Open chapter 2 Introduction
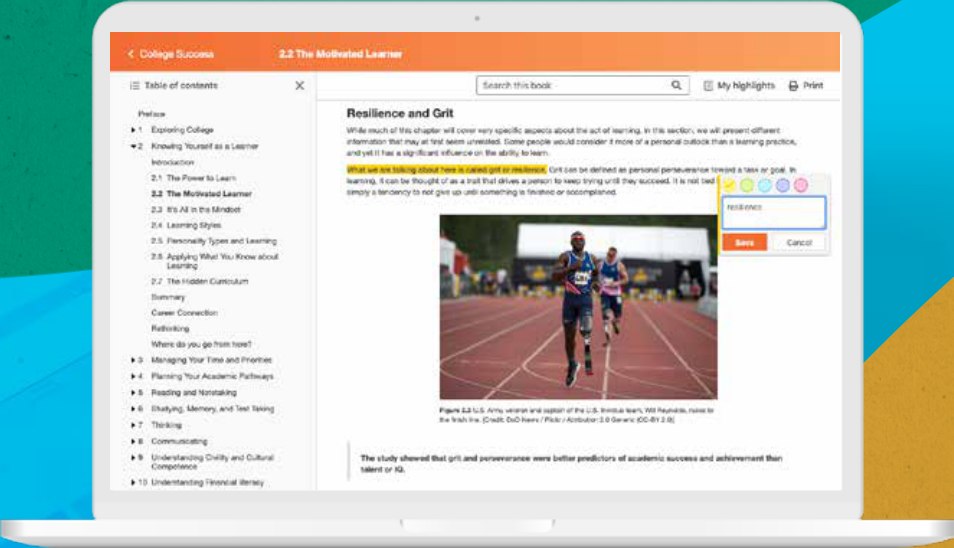 tap(172, 162)
